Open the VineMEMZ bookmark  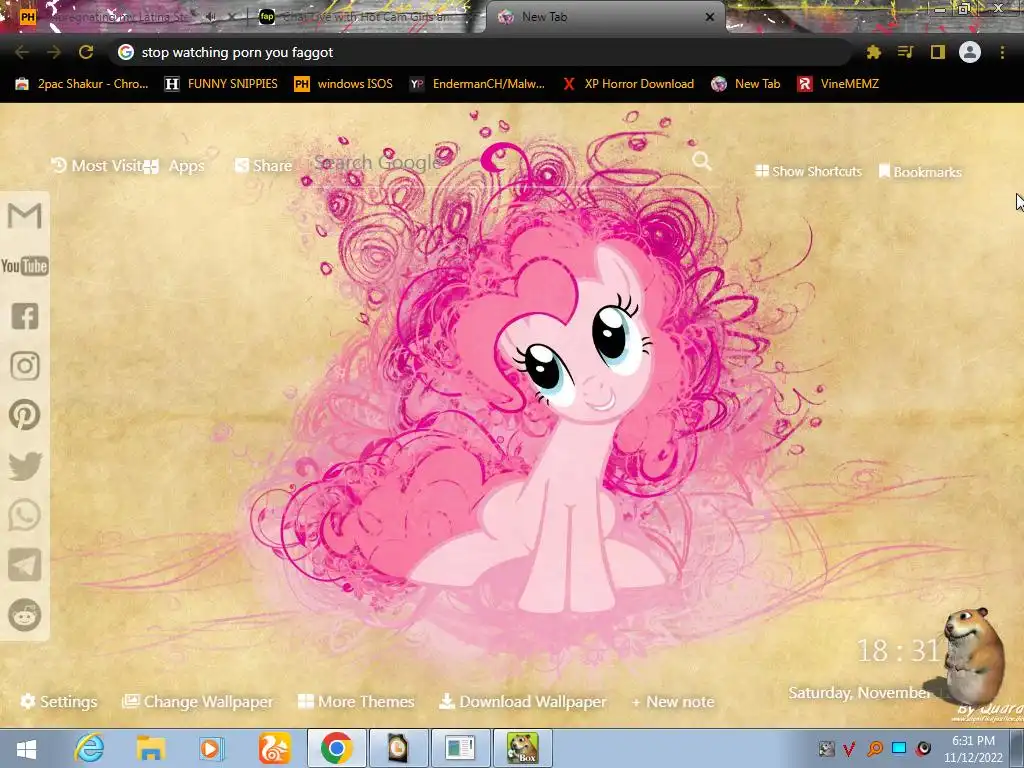839,84
